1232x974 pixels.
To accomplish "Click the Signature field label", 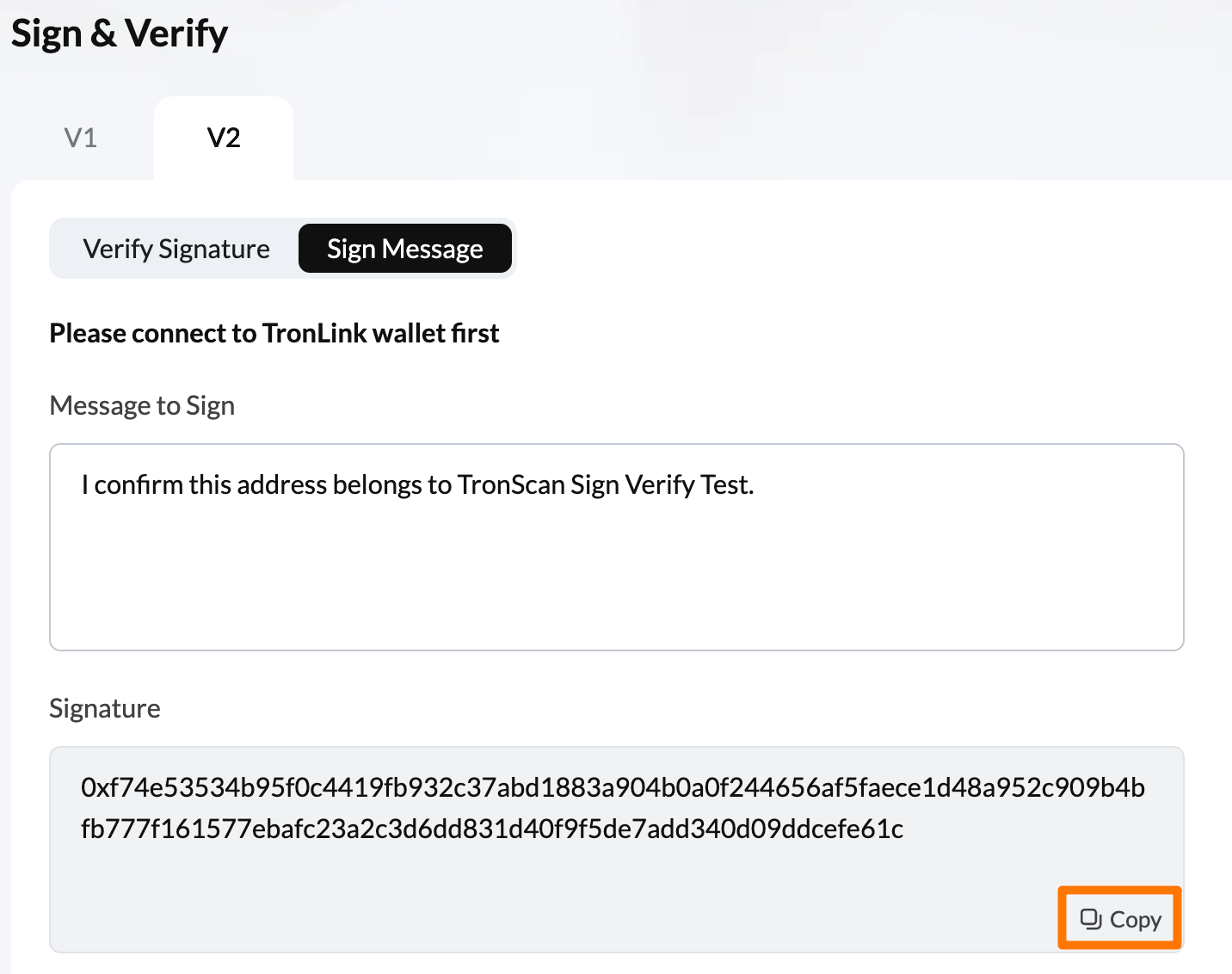I will coord(105,708).
